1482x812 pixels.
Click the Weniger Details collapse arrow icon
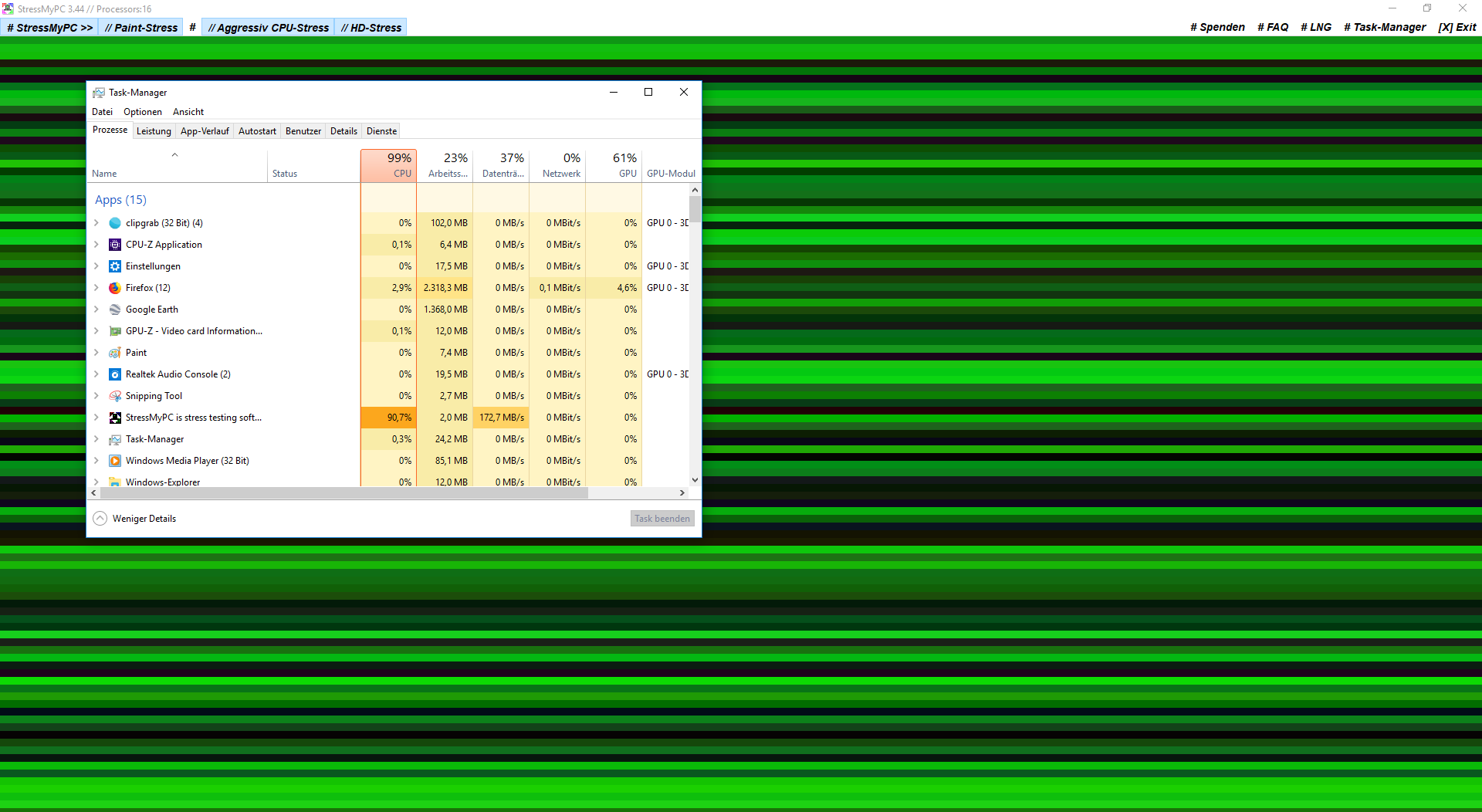coord(100,519)
